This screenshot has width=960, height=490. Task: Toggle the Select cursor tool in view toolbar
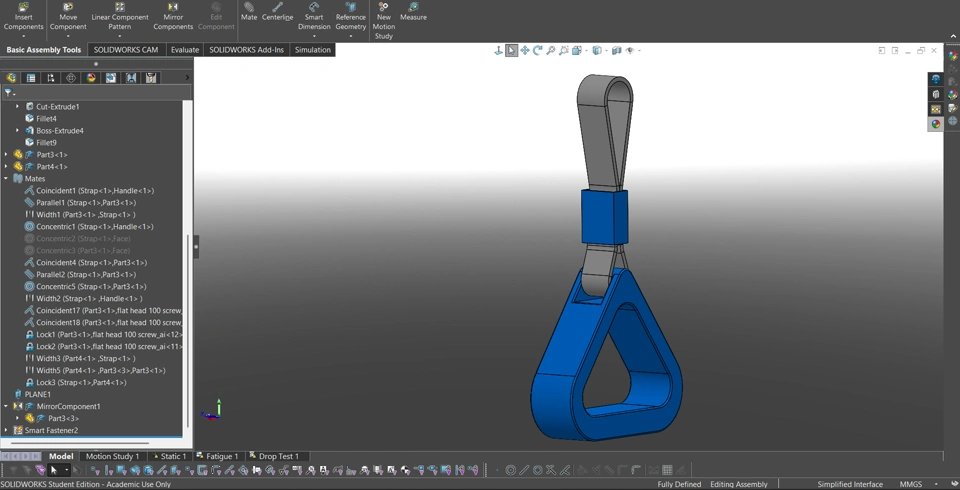coord(511,50)
